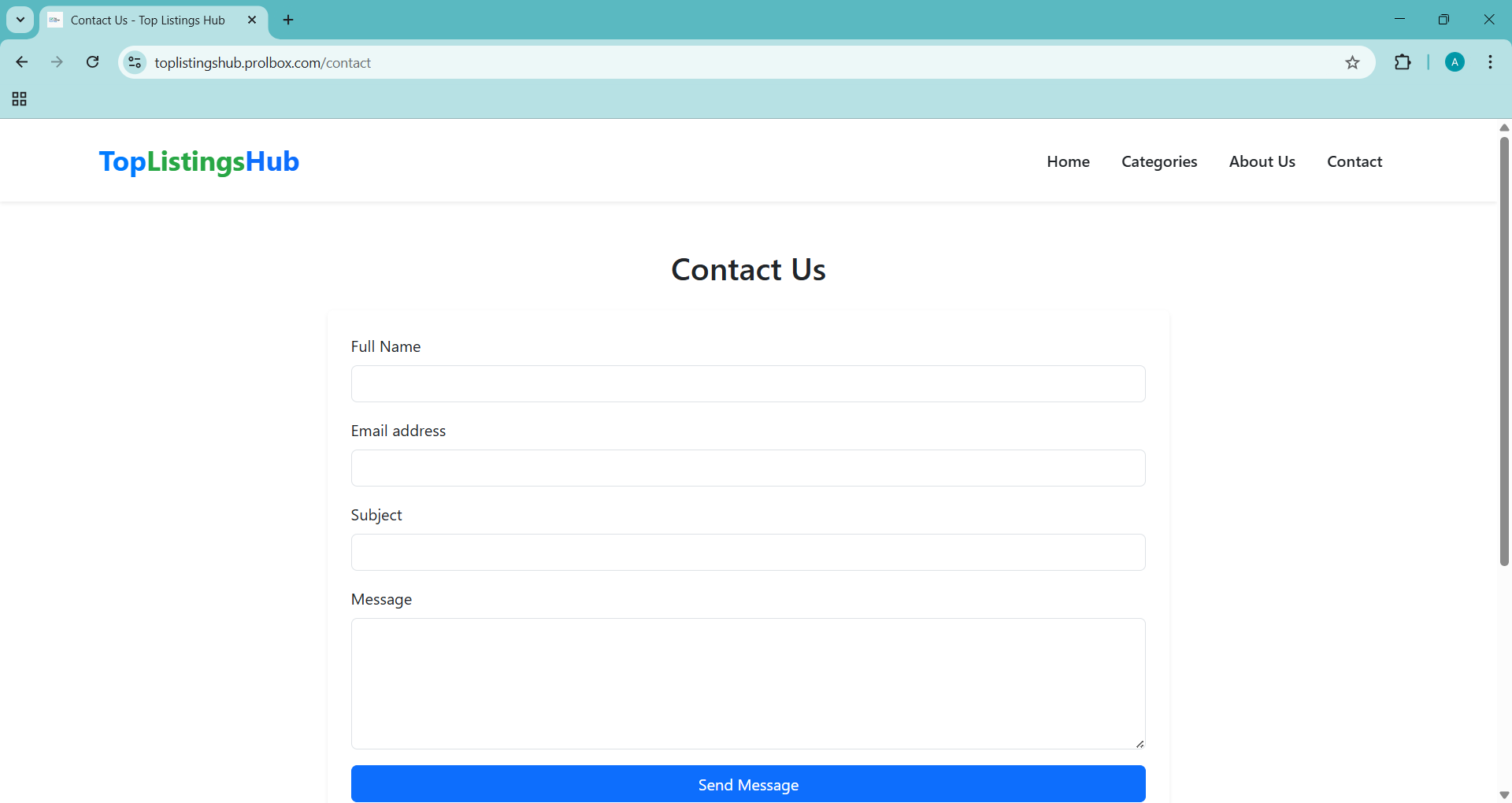Open the Categories nav link
This screenshot has height=803, width=1512.
pyautogui.click(x=1159, y=161)
